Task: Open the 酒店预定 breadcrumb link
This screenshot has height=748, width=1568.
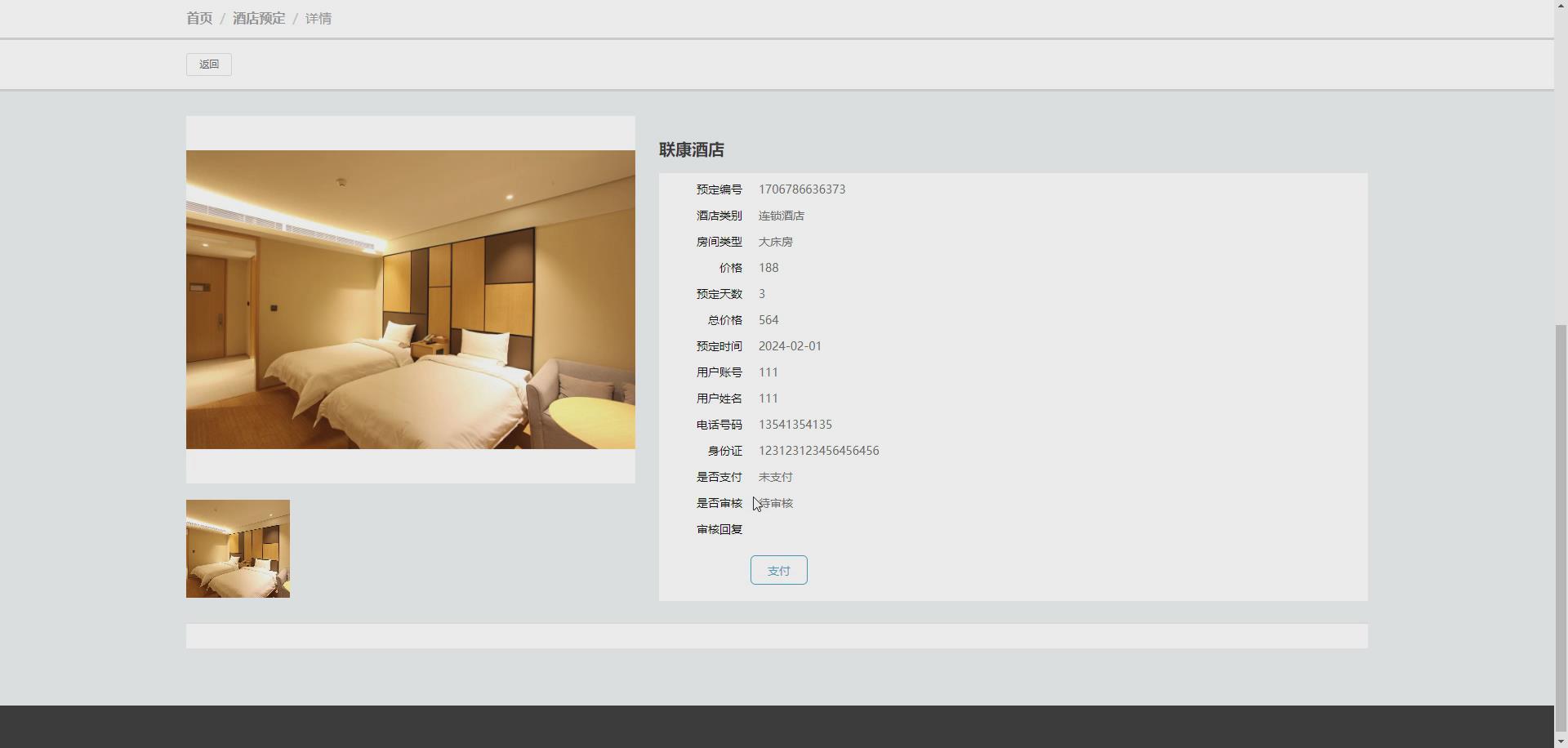Action: click(x=258, y=18)
